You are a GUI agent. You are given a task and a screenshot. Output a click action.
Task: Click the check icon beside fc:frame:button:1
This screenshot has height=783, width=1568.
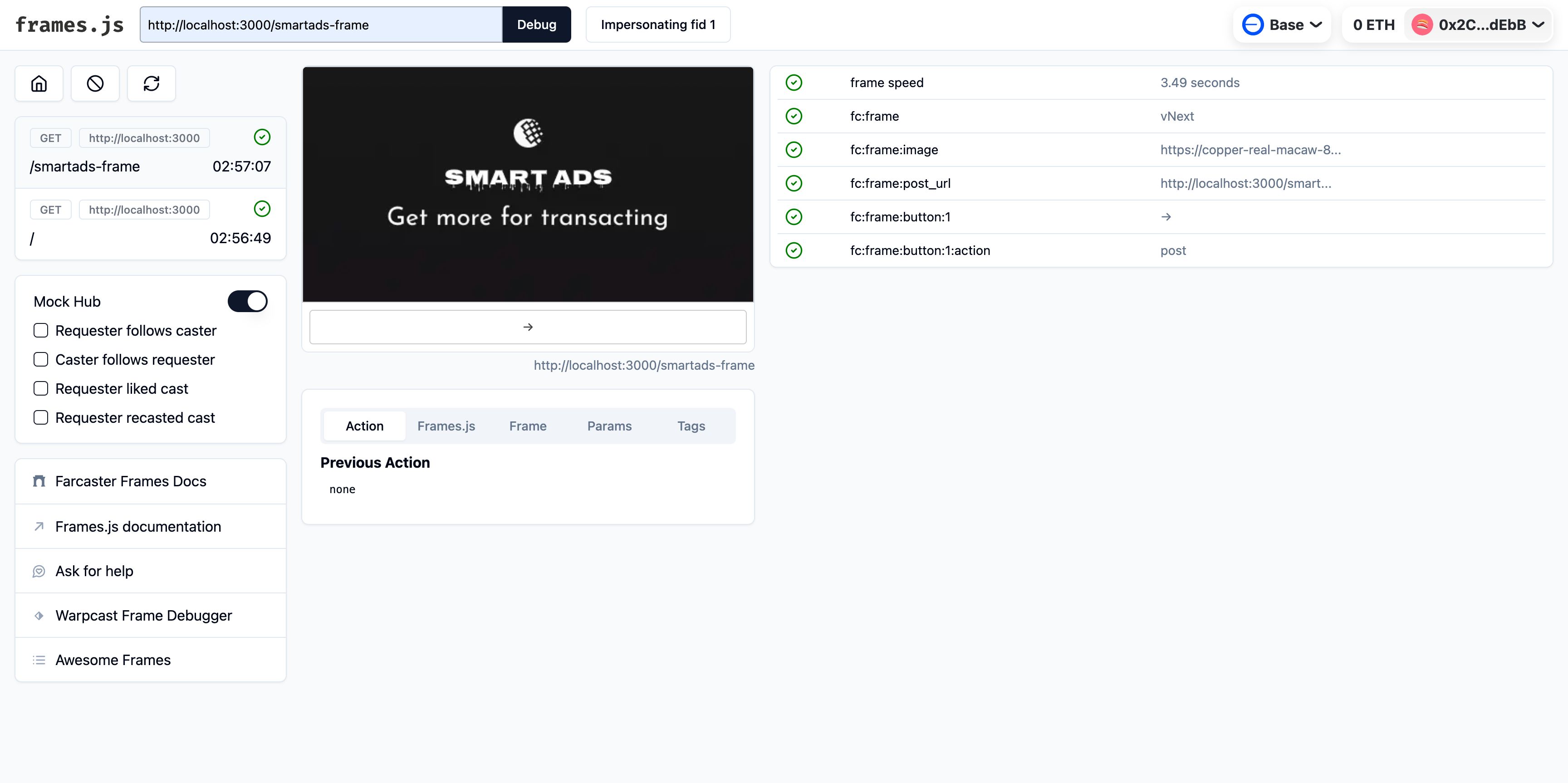point(794,216)
